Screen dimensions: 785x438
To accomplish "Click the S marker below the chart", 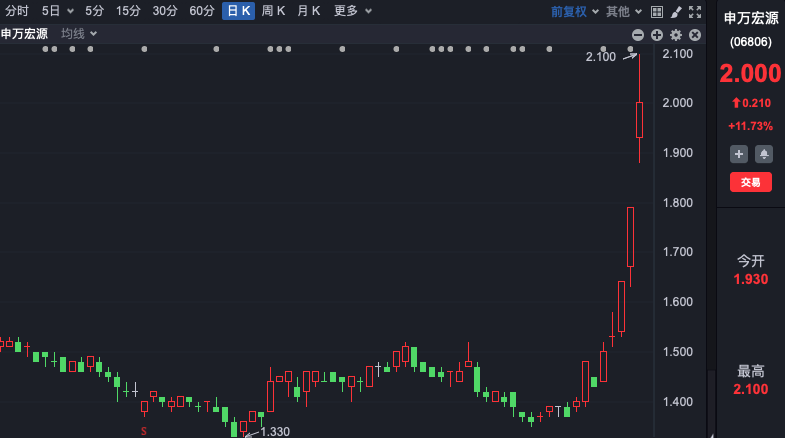I will (x=143, y=431).
